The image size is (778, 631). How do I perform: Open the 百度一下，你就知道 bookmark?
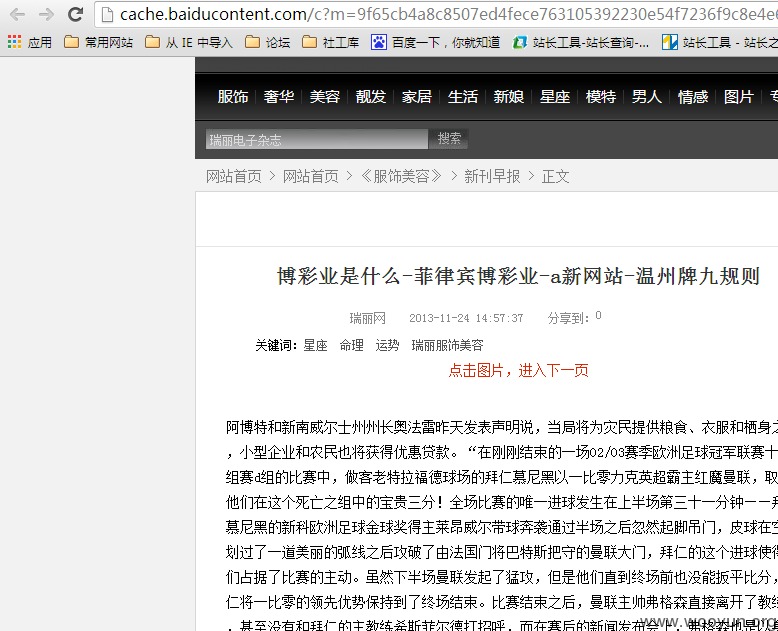click(x=436, y=43)
